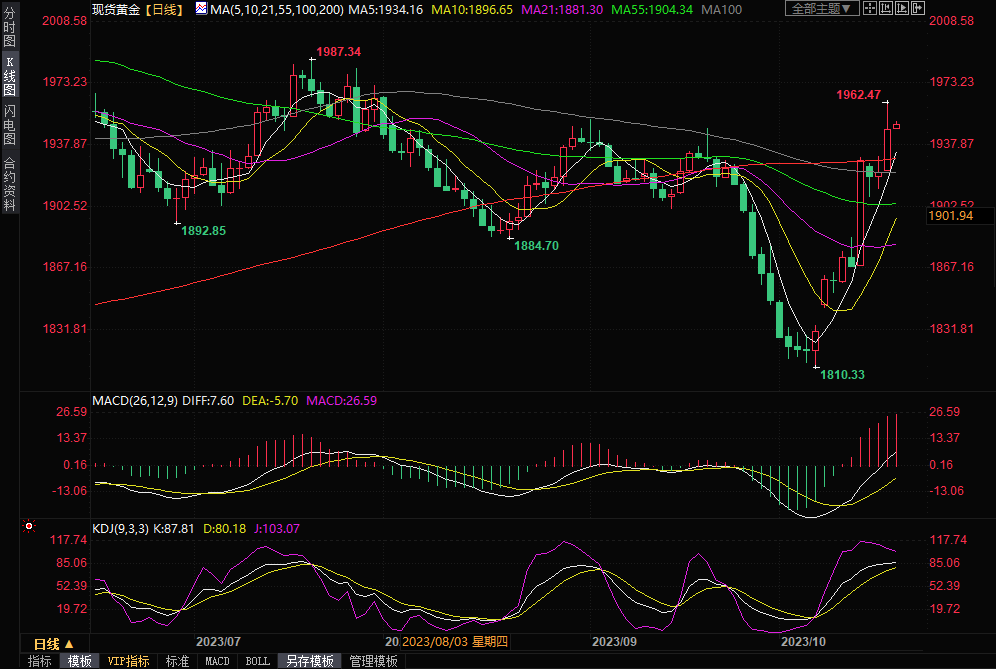This screenshot has height=669, width=996.
Task: Click the 【日线】 period label beside 现货黄金
Action: 161,9
